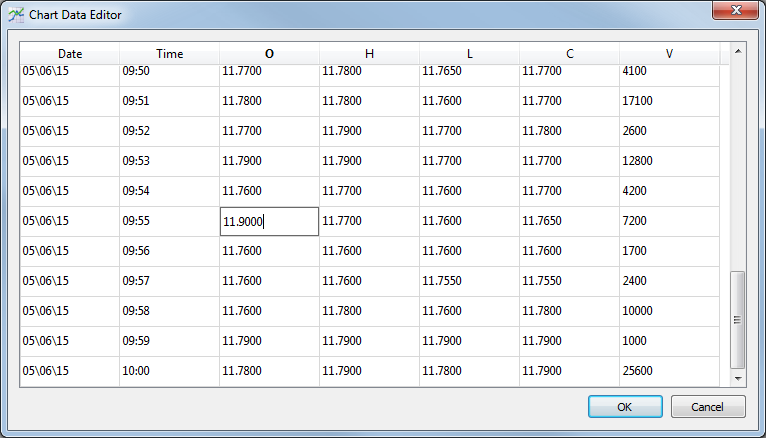Click the Date cell in the 10:00 row

click(70, 371)
